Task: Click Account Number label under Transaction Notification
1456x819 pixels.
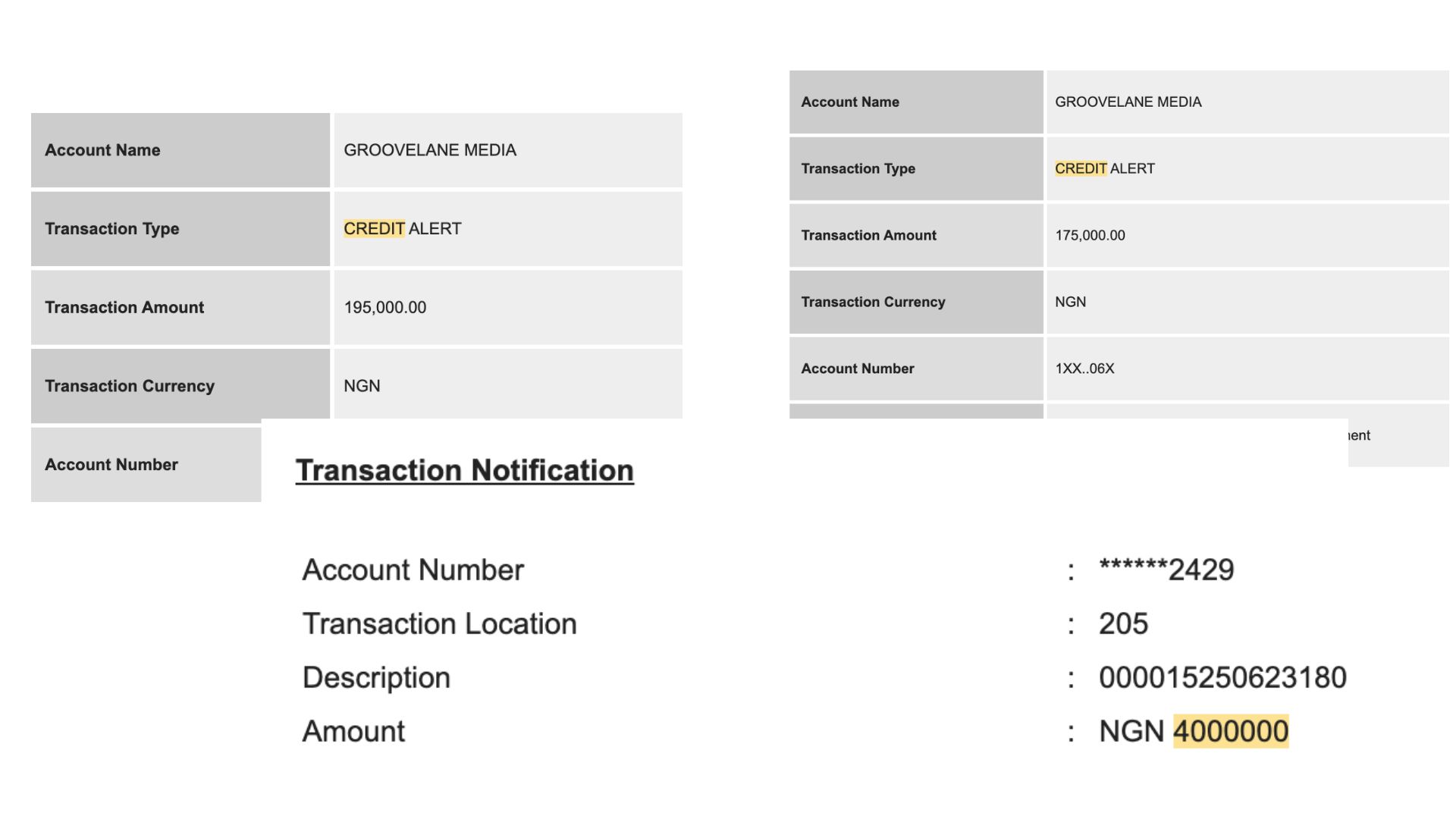Action: coord(413,570)
